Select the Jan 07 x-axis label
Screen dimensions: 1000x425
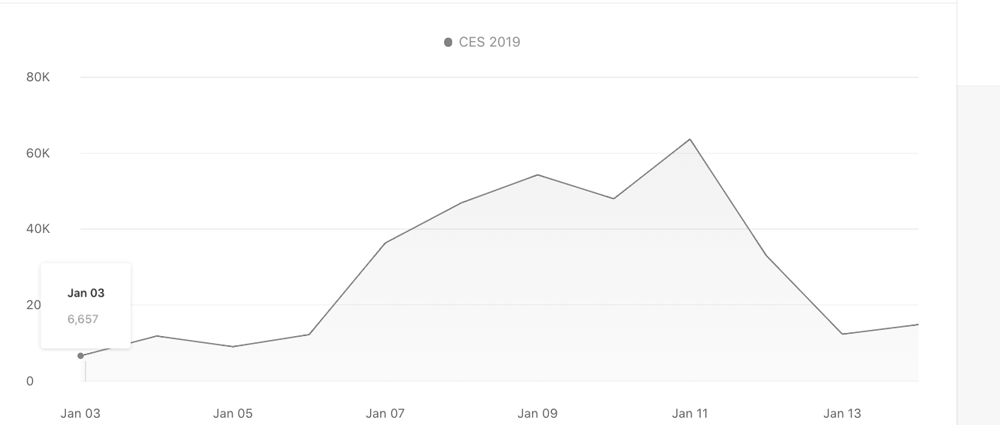(x=385, y=414)
